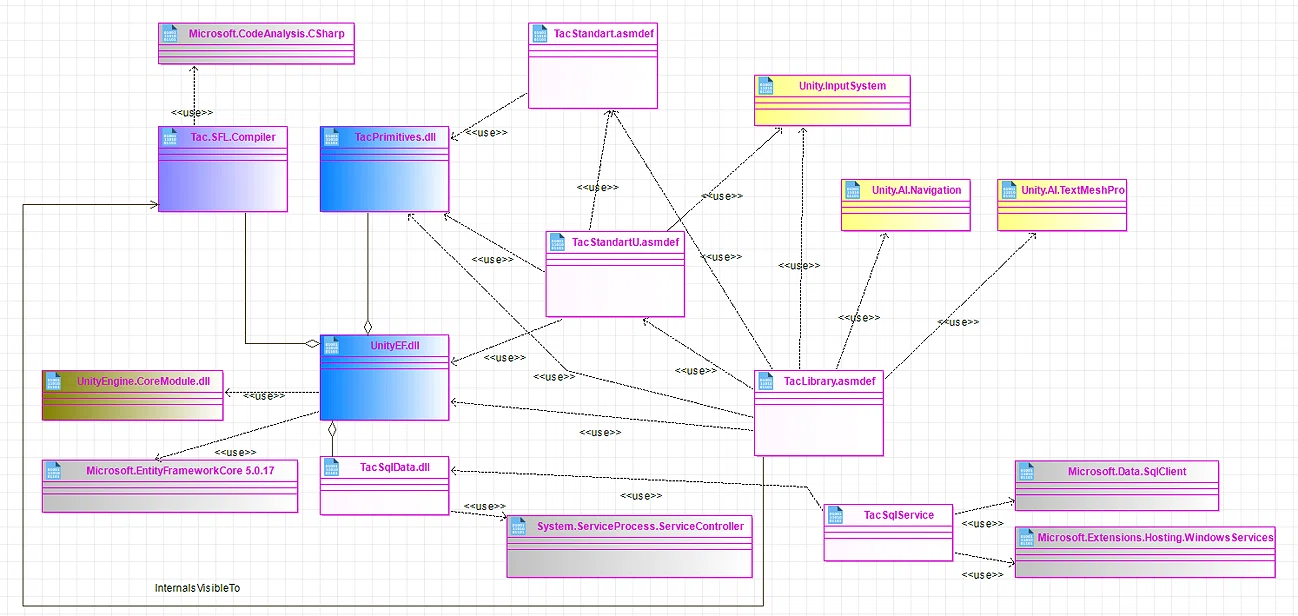Click the UnityEngine.CoreModule.dll box icon
The image size is (1298, 616).
tap(54, 380)
